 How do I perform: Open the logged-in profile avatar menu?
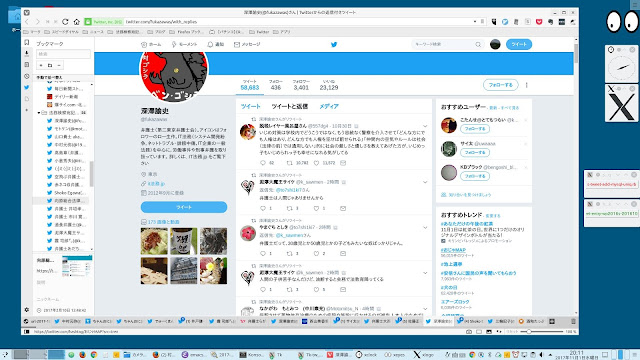495,44
